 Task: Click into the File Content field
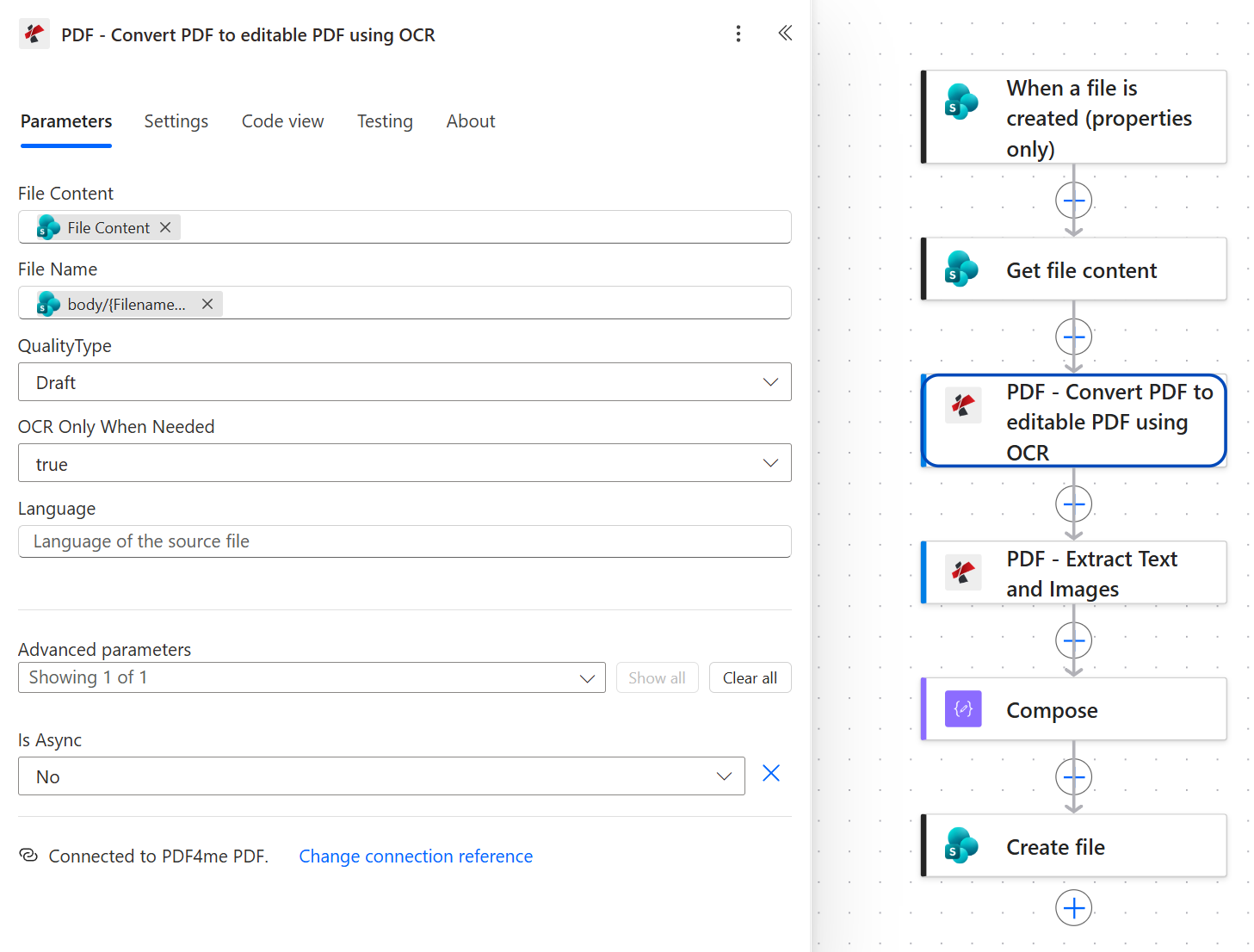[405, 227]
